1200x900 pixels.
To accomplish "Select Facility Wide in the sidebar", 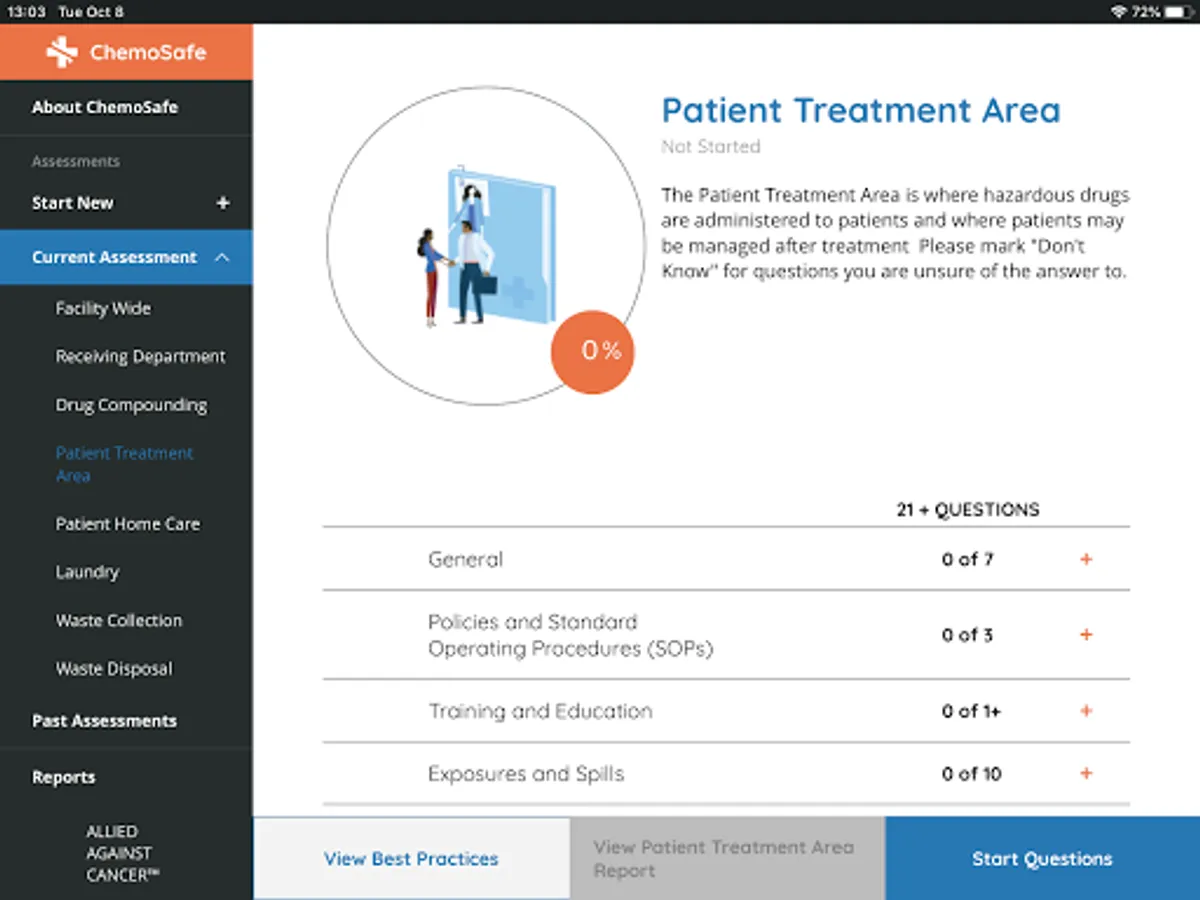I will point(103,309).
